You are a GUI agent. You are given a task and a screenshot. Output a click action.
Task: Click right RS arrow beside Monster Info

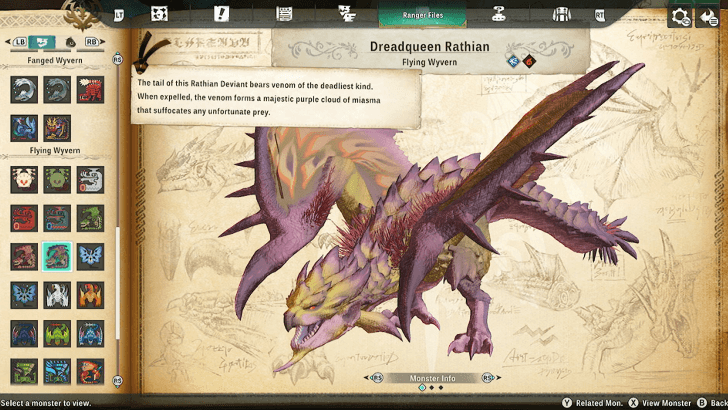tap(491, 378)
